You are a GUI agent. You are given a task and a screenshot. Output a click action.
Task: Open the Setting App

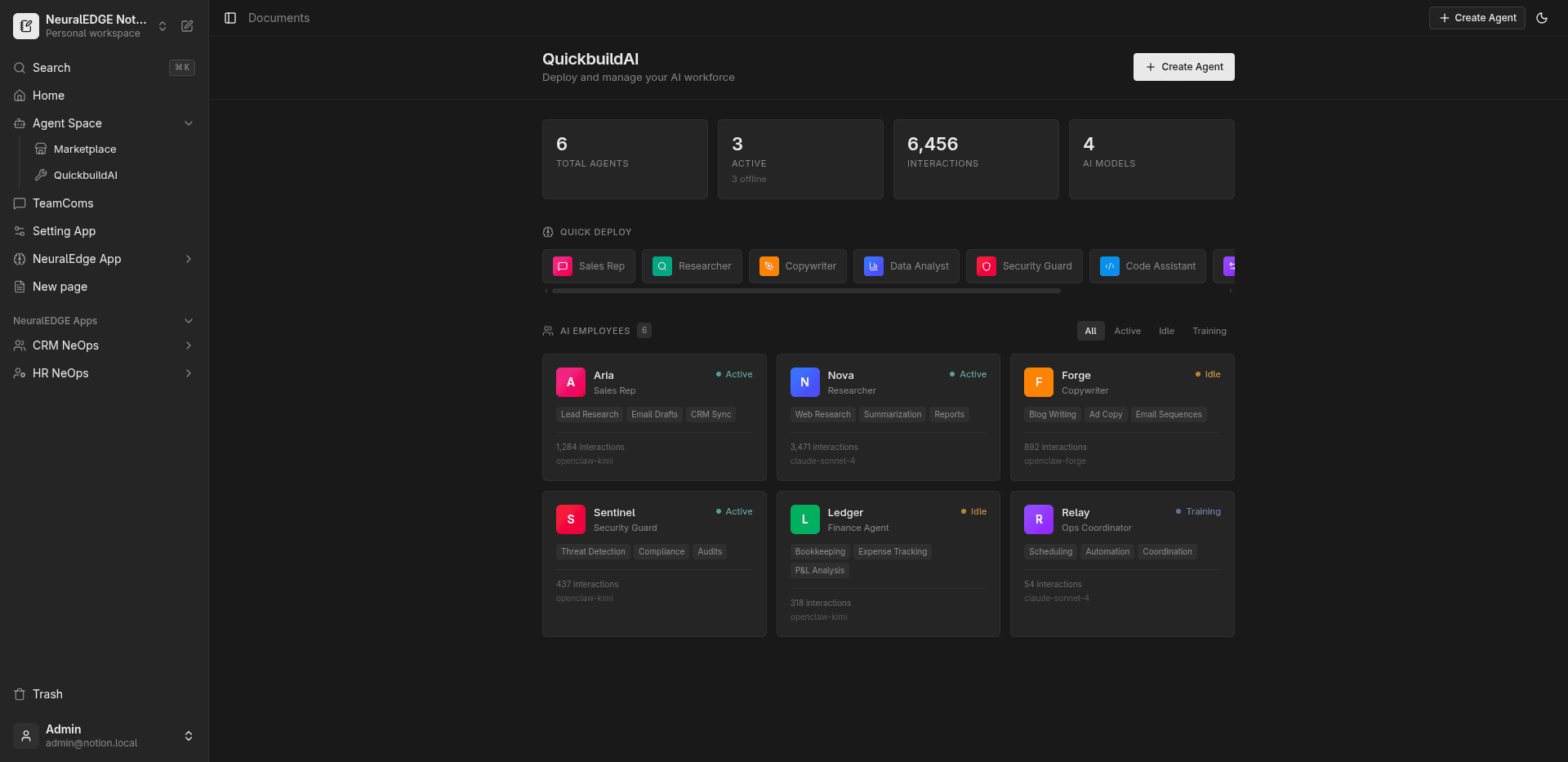tap(64, 231)
